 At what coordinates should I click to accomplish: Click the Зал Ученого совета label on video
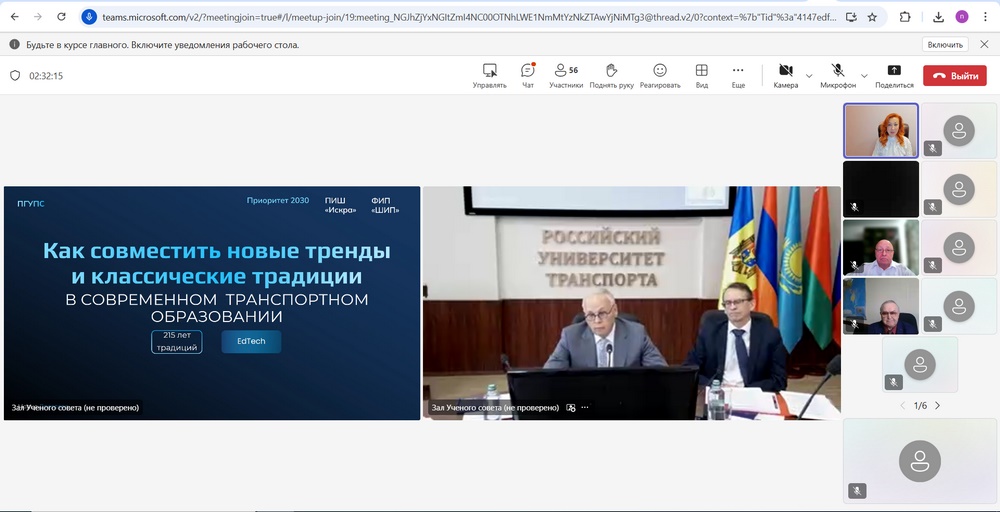pyautogui.click(x=495, y=407)
